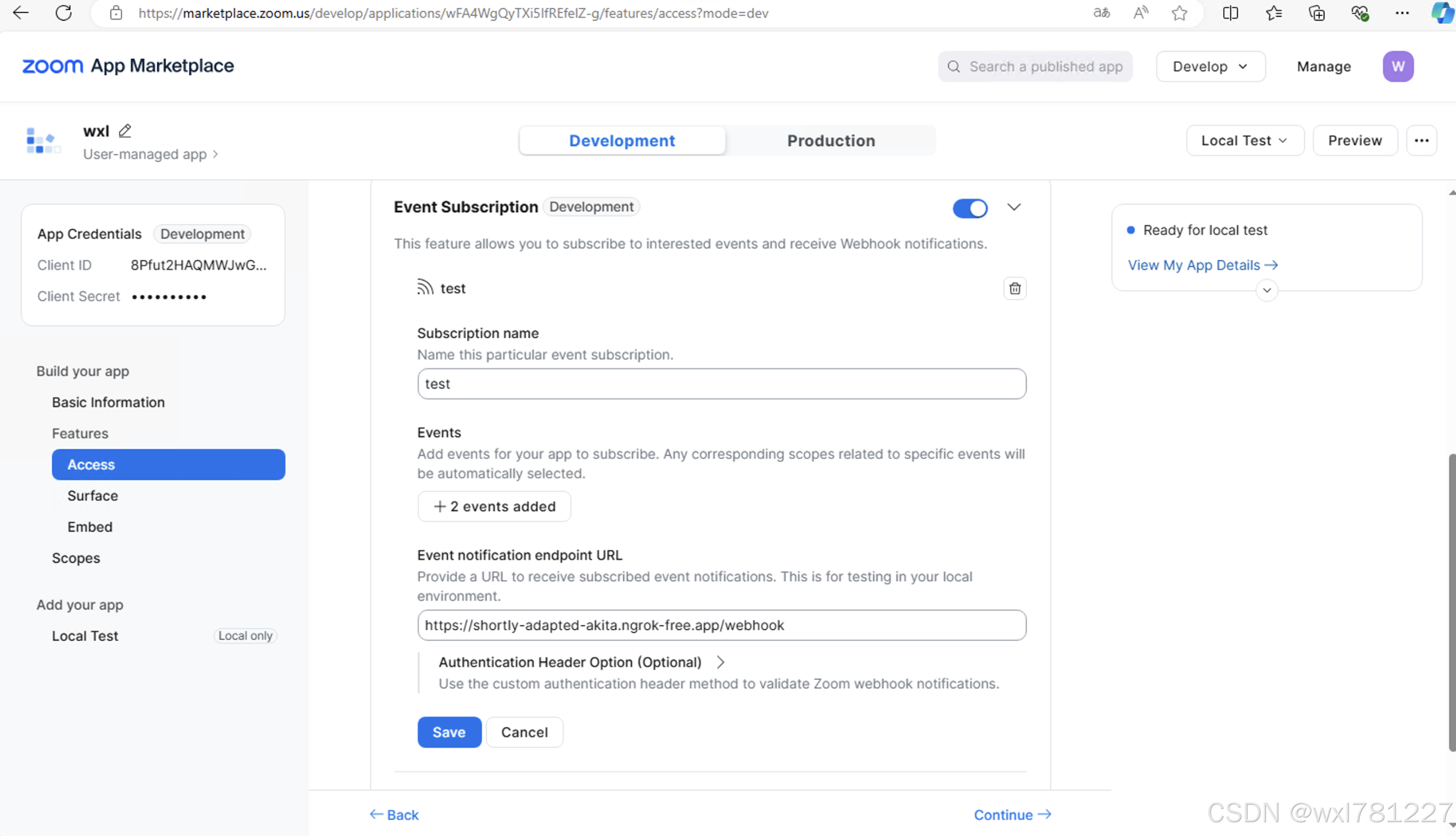Edit the app name with pencil icon
Viewport: 1456px width, 836px height.
click(124, 131)
